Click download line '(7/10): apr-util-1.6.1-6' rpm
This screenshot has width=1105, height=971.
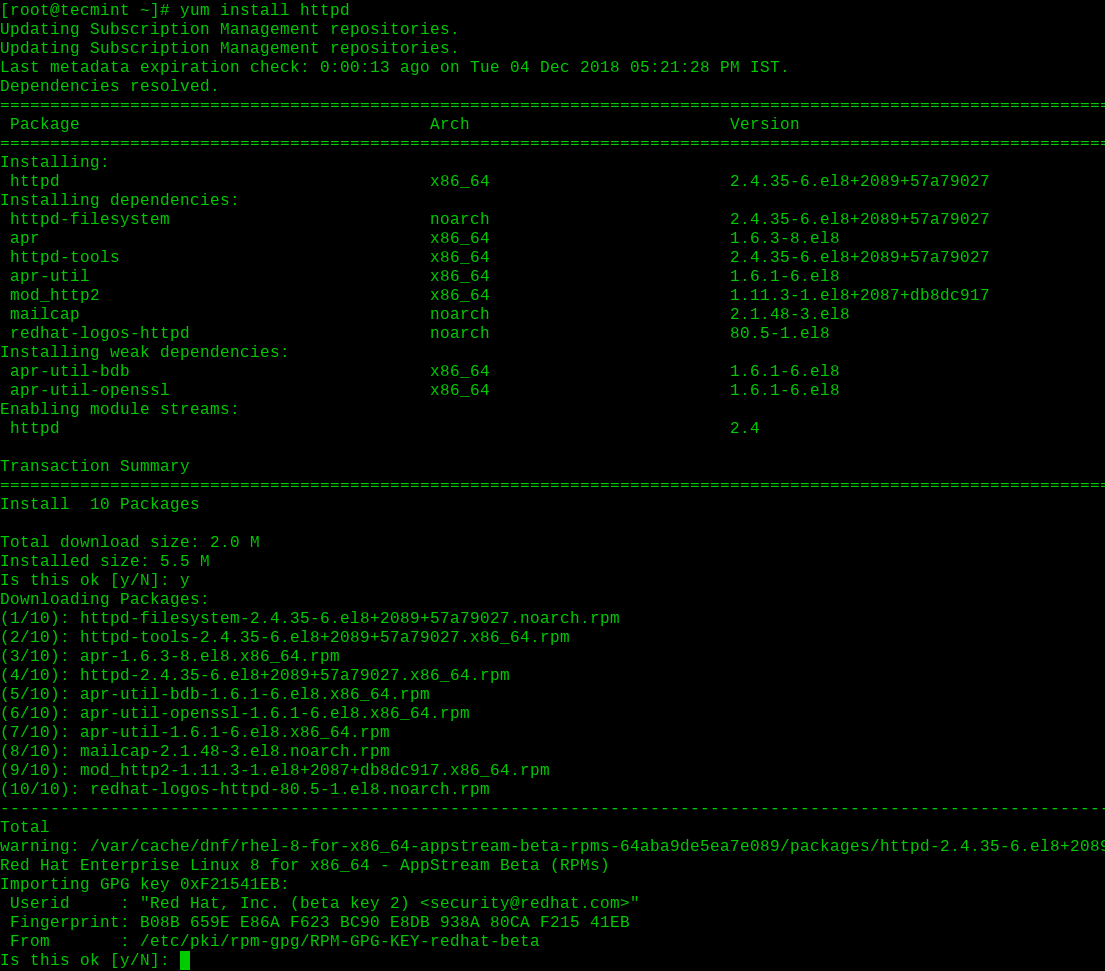(x=195, y=733)
